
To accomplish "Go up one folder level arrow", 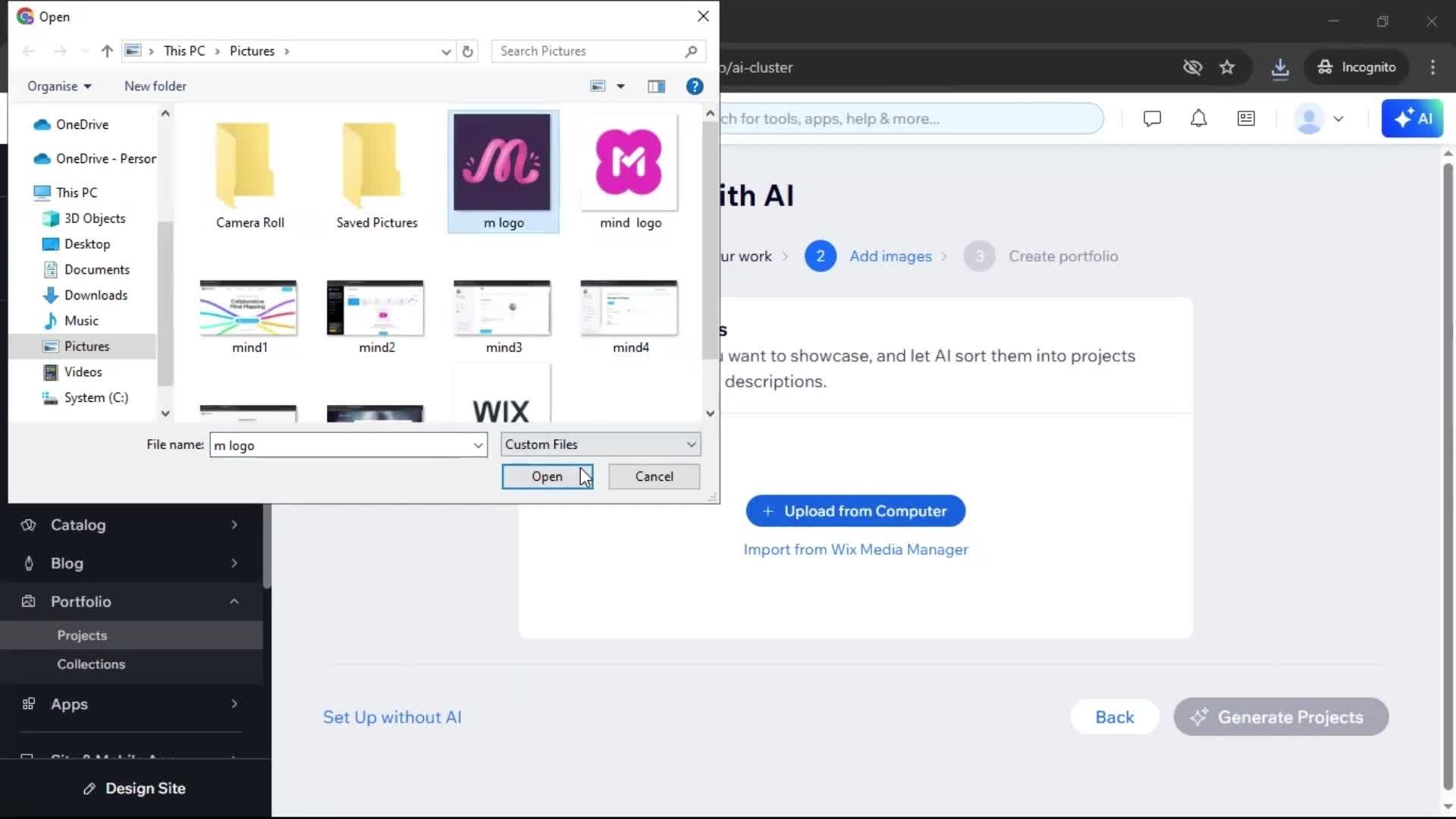I will (x=107, y=51).
